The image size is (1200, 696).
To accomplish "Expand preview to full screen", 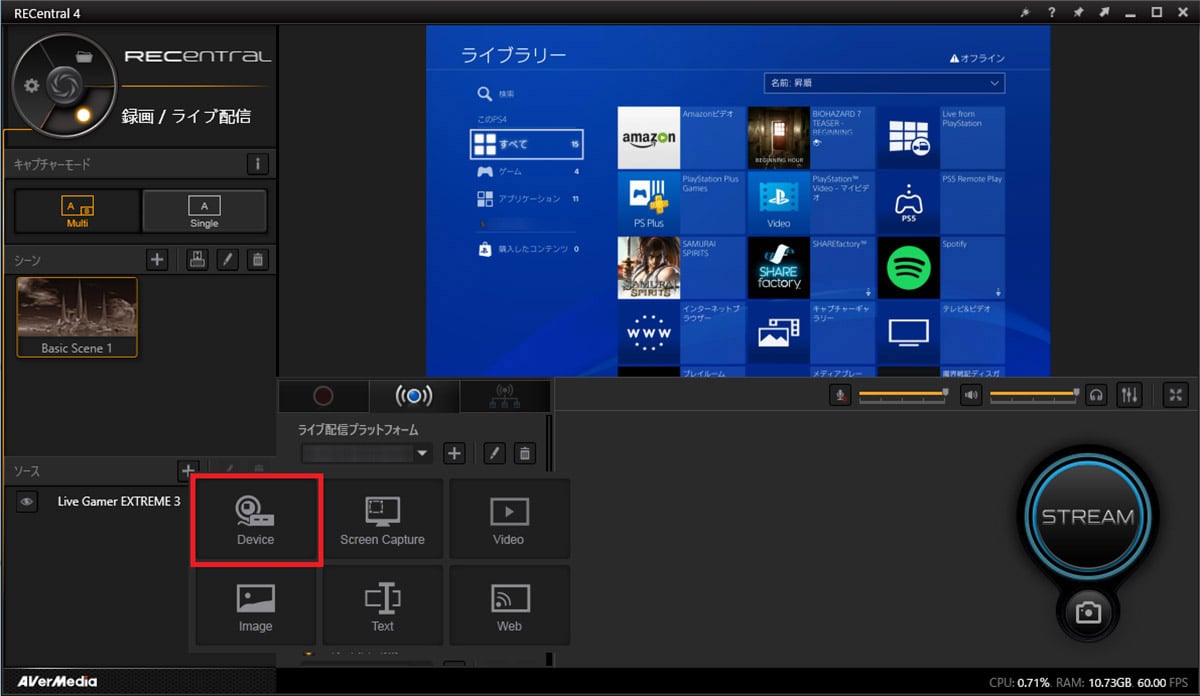I will [x=1175, y=395].
